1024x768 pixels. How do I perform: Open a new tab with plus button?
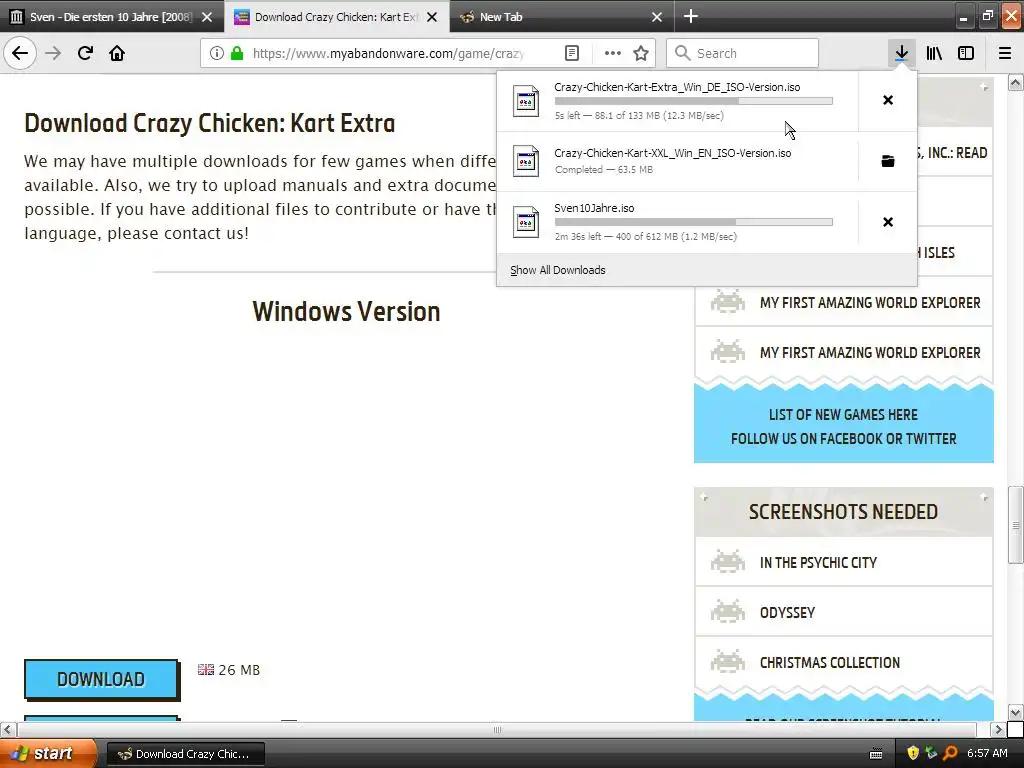click(690, 16)
